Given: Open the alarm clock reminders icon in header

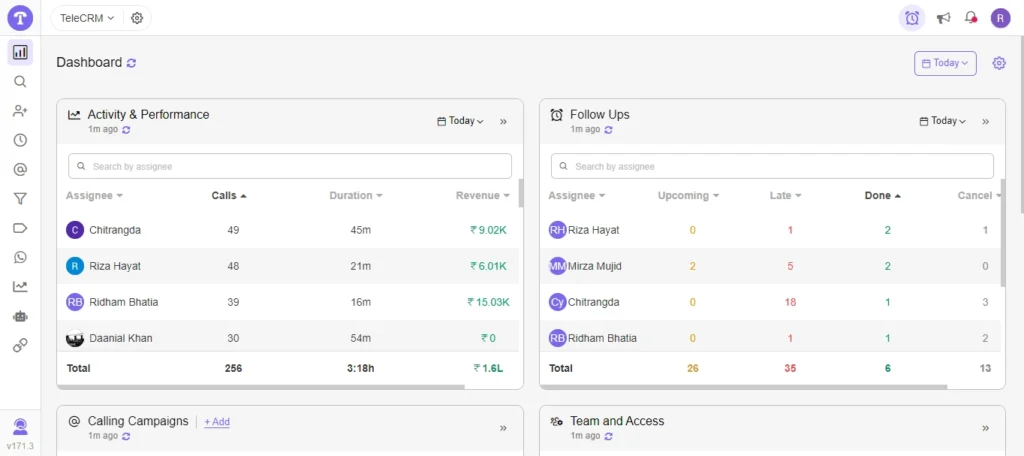Looking at the screenshot, I should pyautogui.click(x=912, y=18).
